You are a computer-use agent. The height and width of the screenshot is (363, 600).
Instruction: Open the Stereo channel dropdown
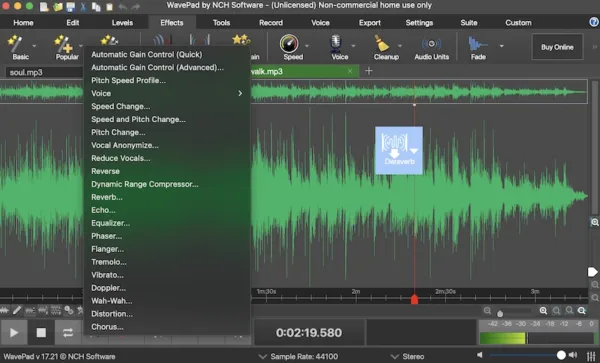click(408, 356)
